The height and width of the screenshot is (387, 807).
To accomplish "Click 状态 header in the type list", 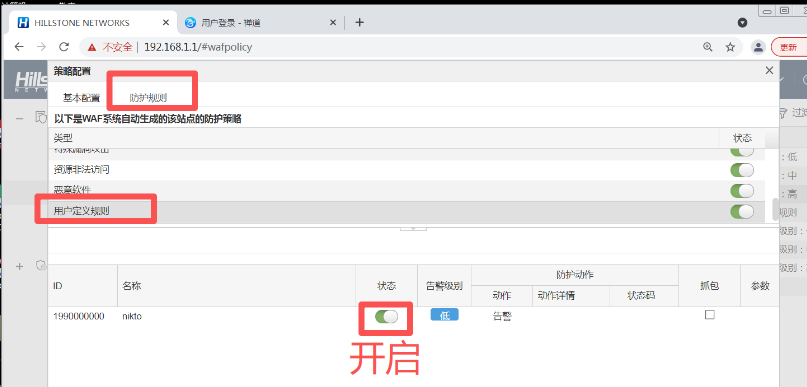I will point(742,138).
